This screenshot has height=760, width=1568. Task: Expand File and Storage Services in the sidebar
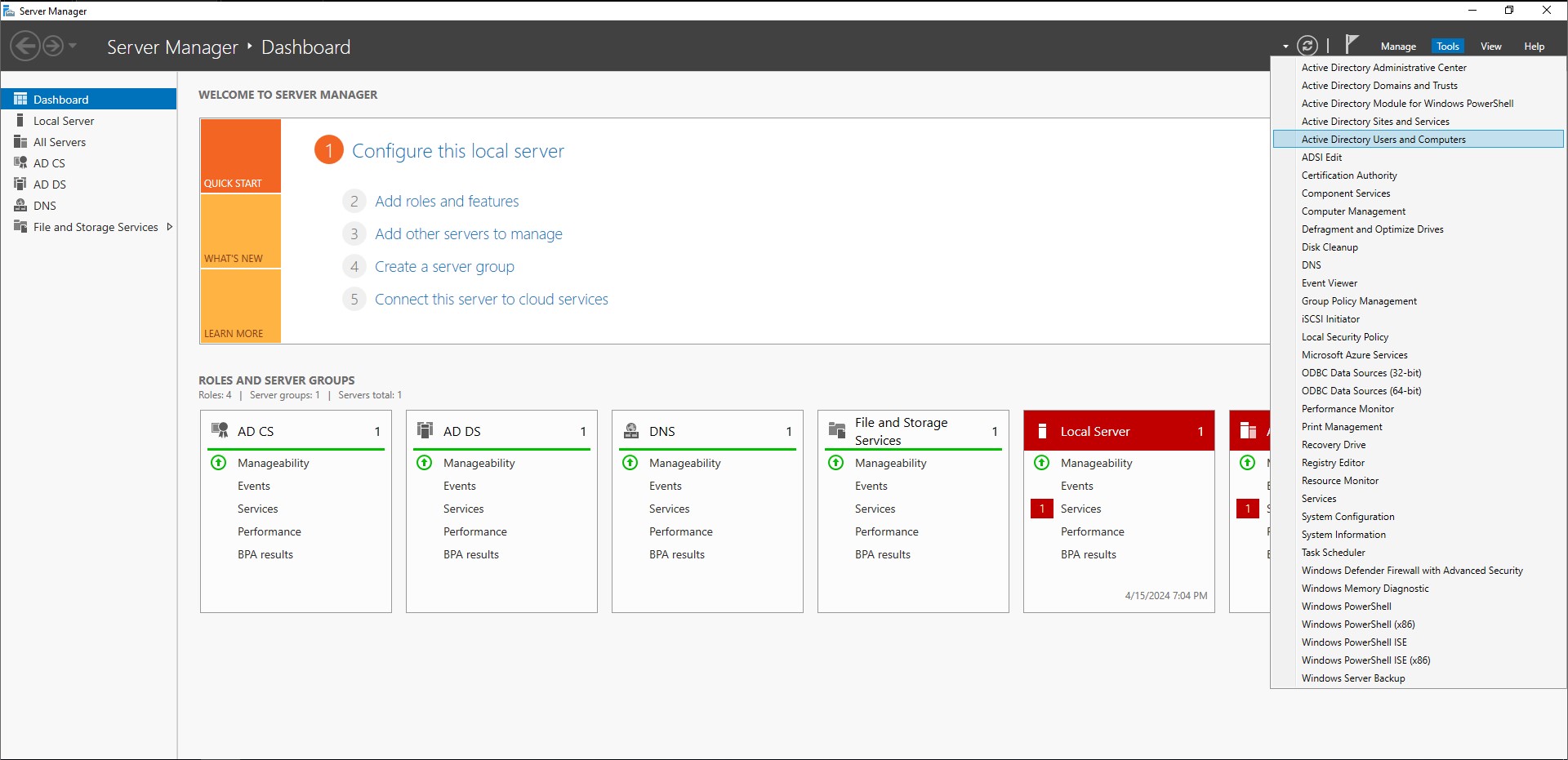click(x=170, y=227)
